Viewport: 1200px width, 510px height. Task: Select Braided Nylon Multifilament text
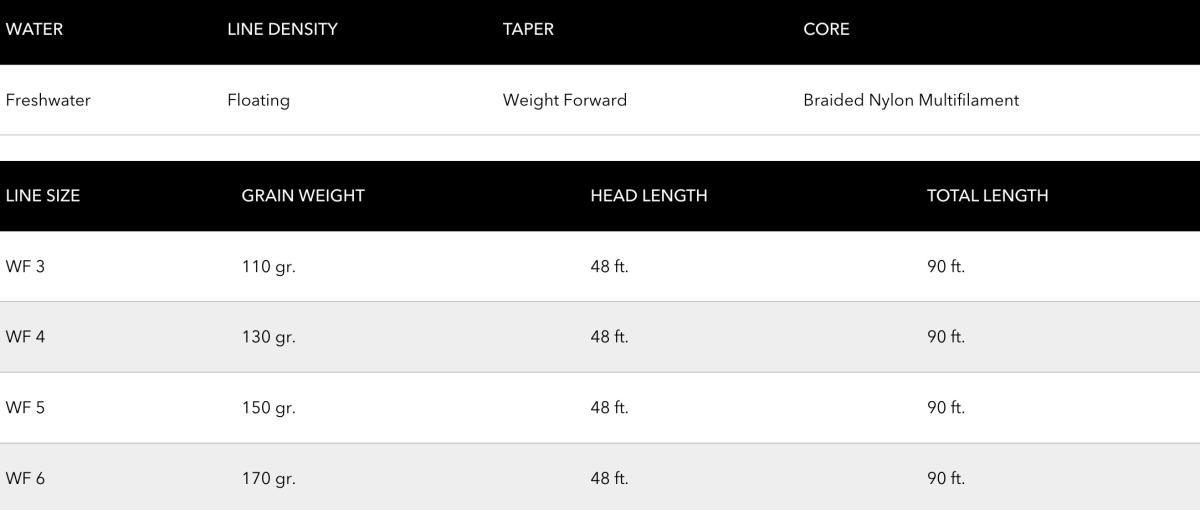coord(911,100)
